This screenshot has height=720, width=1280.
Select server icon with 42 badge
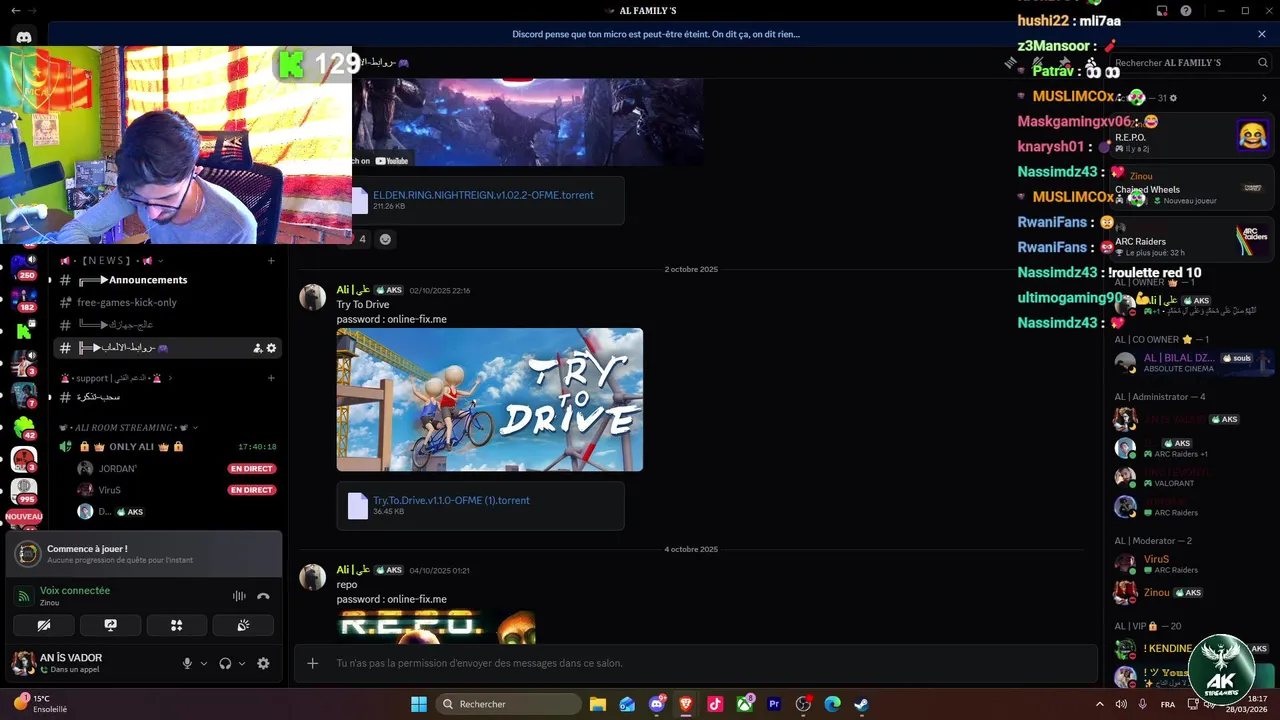[24, 427]
